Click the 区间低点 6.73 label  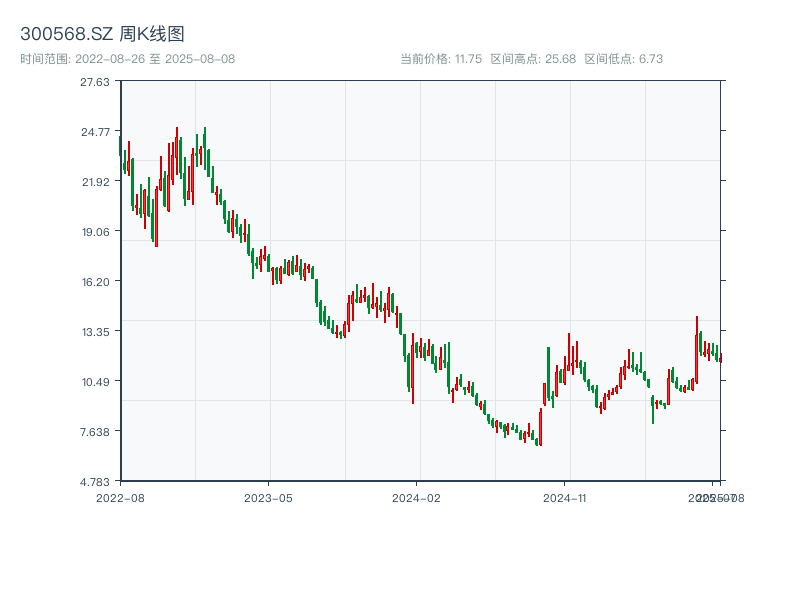pos(623,59)
